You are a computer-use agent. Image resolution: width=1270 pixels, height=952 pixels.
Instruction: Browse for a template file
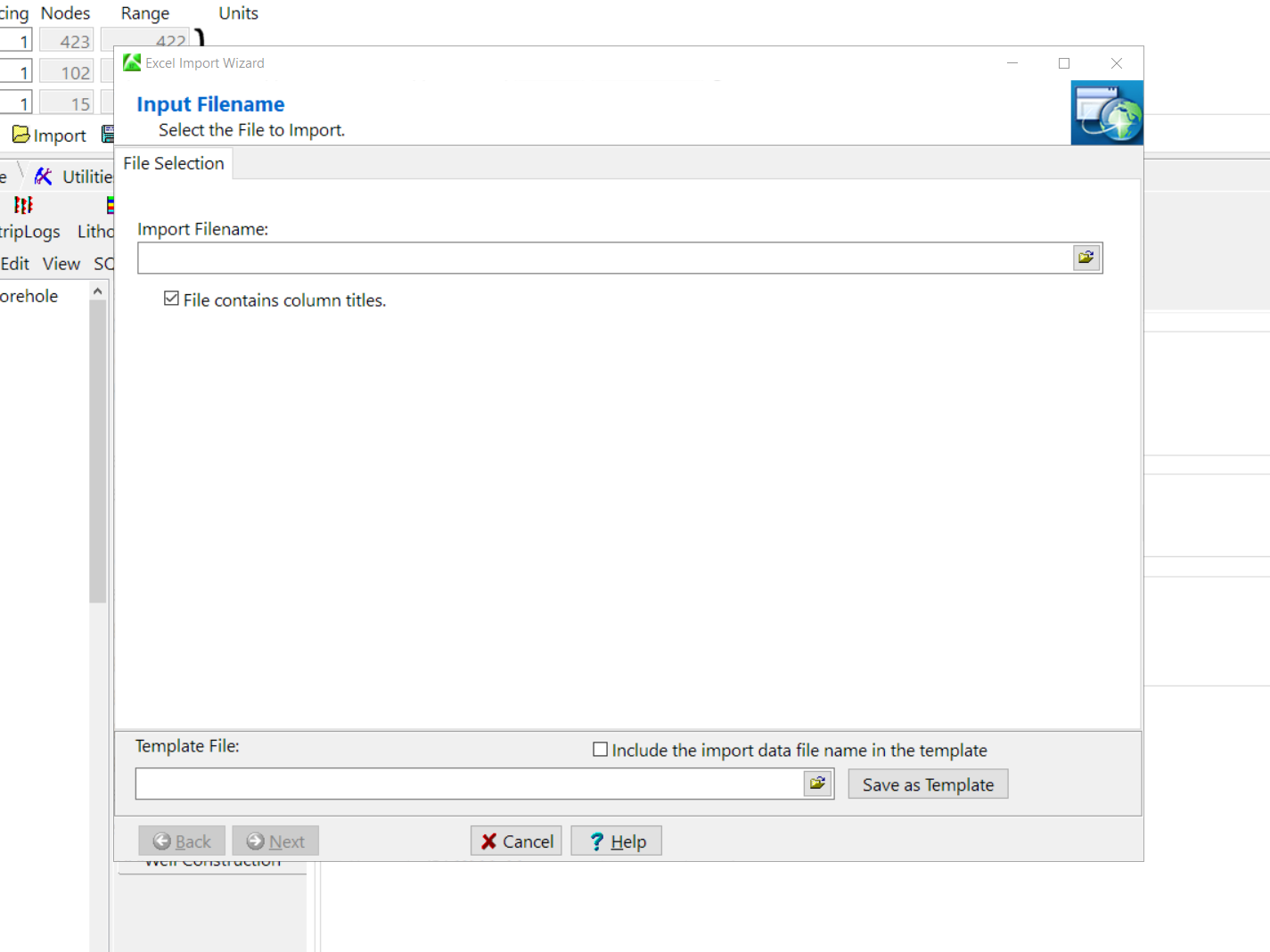(817, 784)
